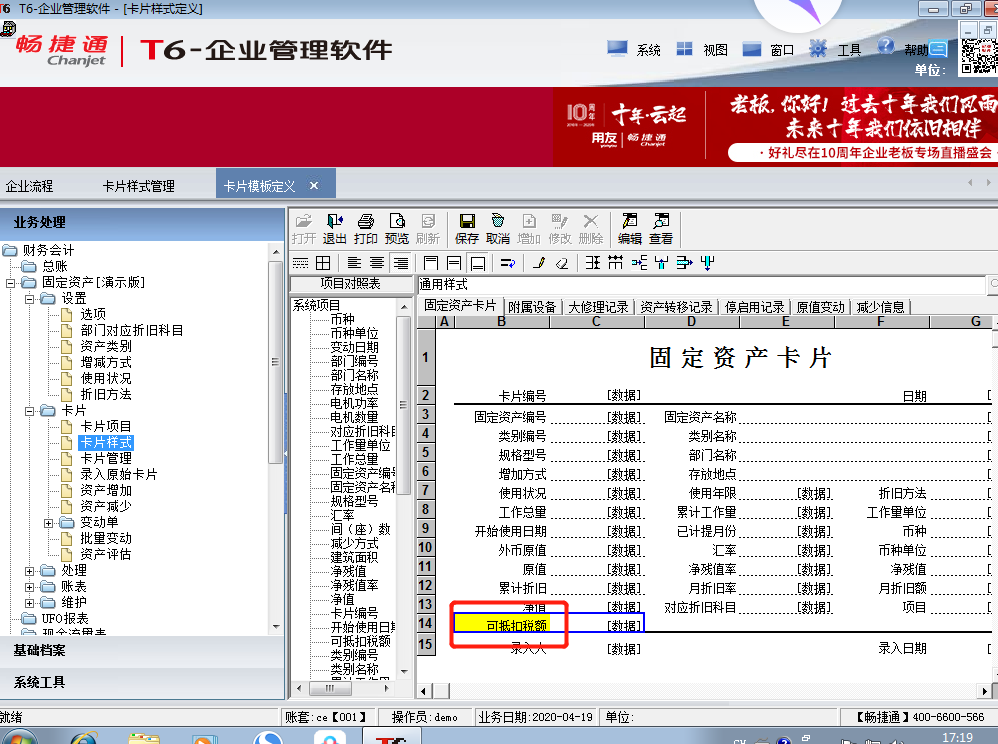Switch to 减少信息 sheet tab
The height and width of the screenshot is (744, 998).
click(x=880, y=307)
